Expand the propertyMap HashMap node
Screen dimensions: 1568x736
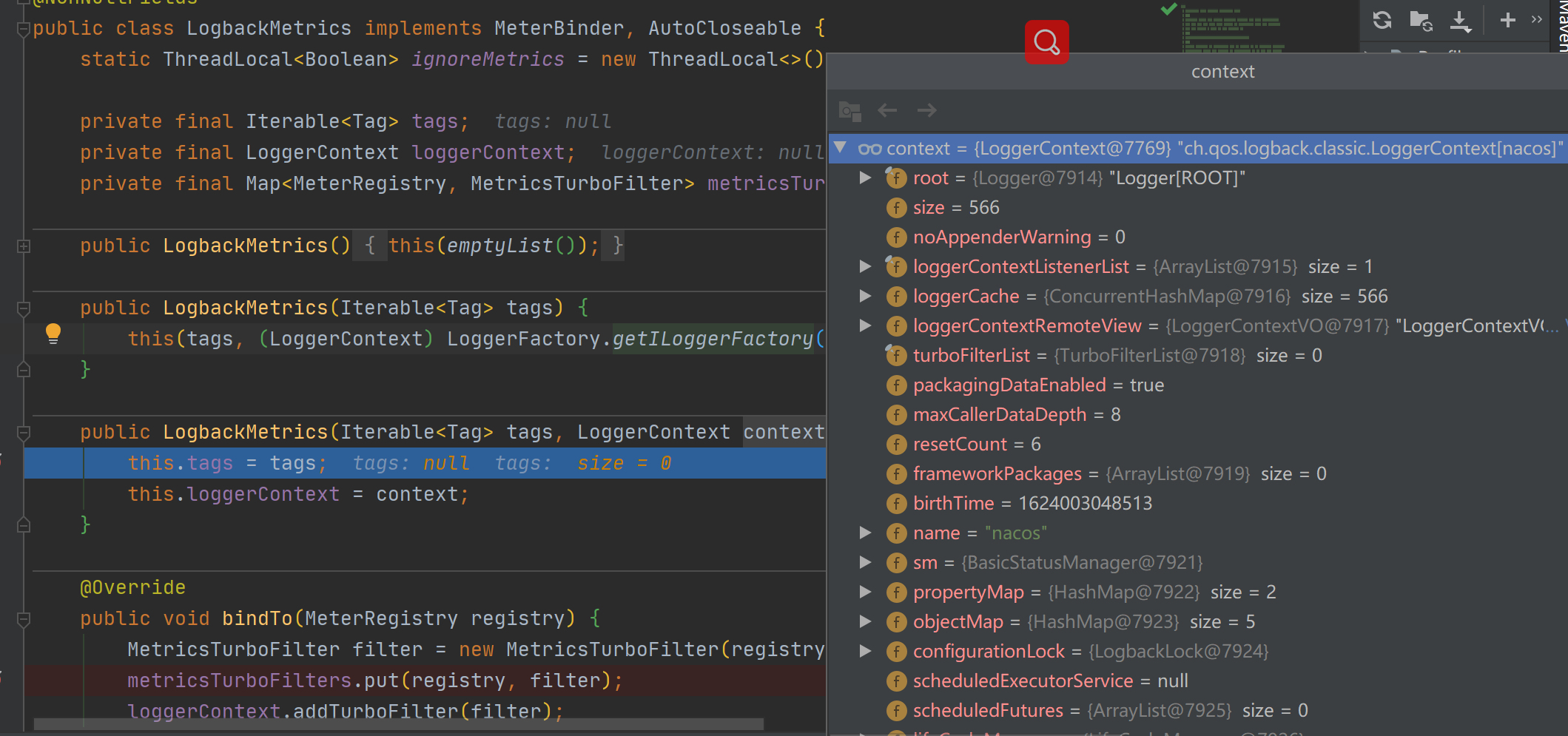(x=864, y=592)
